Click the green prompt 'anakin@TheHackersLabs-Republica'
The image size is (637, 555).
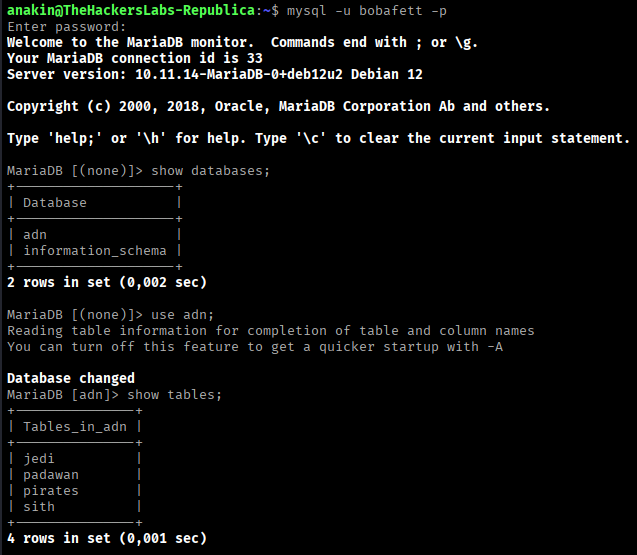[131, 10]
